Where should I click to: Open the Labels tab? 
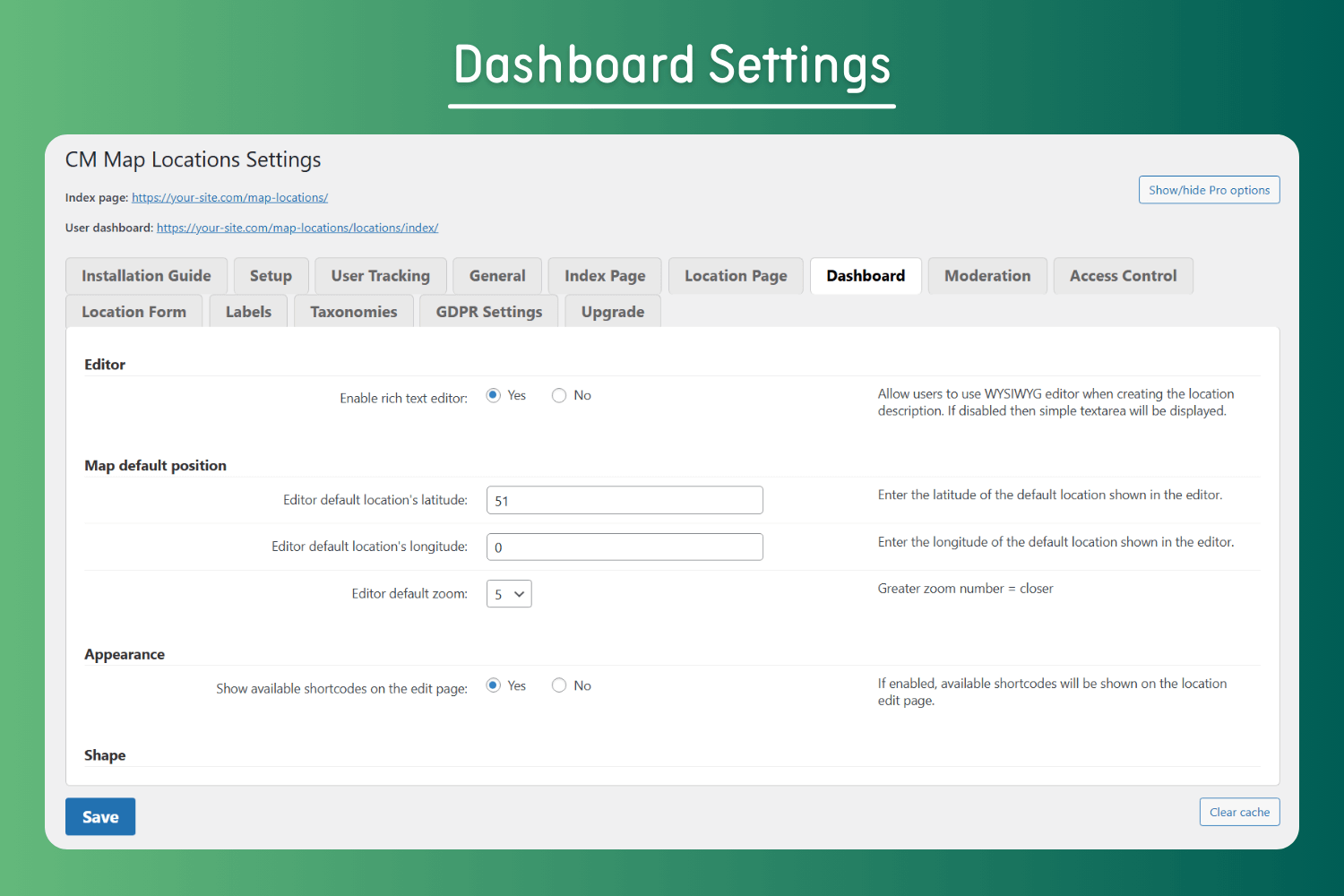[248, 312]
